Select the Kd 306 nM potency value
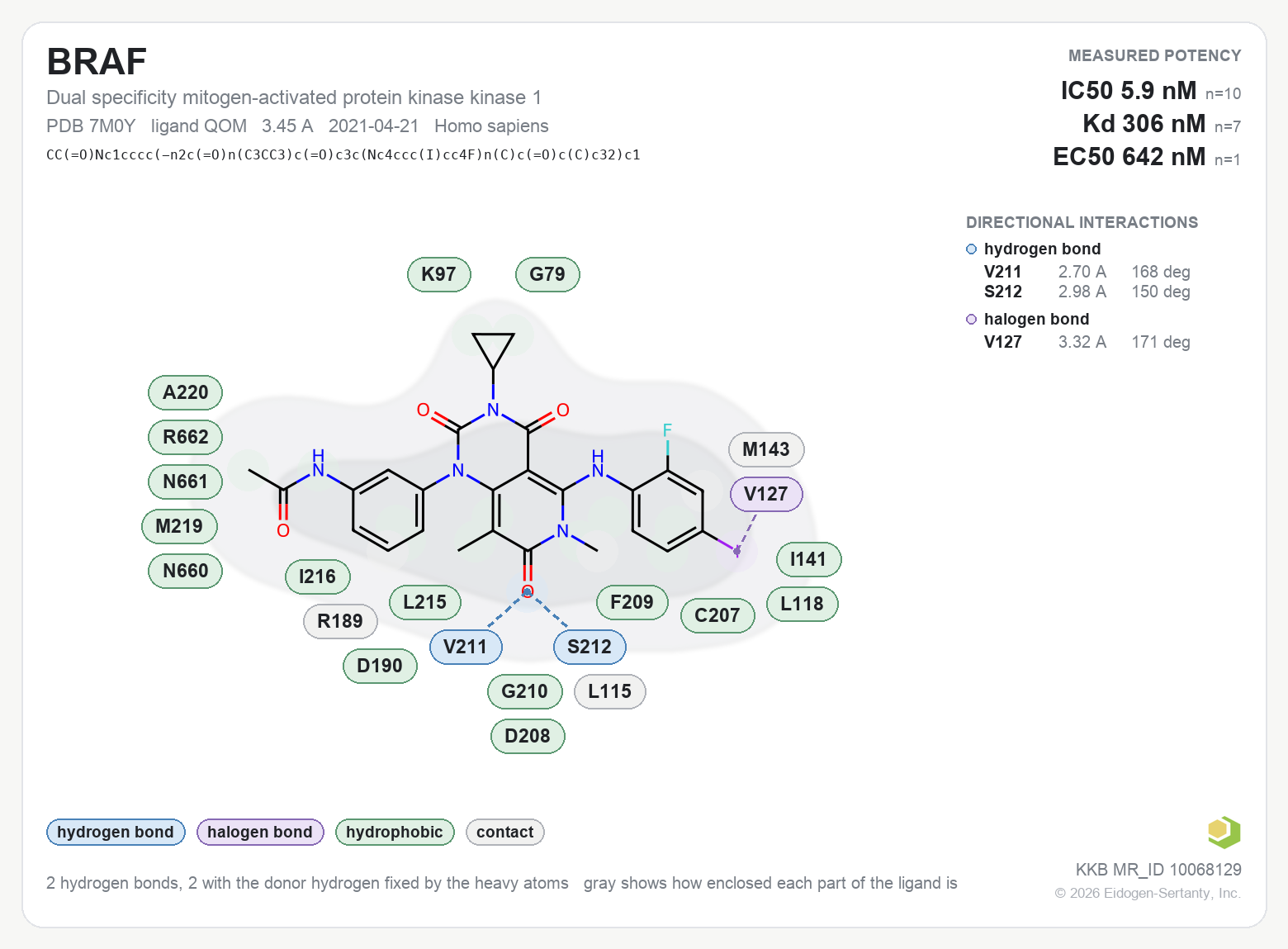 point(1144,124)
